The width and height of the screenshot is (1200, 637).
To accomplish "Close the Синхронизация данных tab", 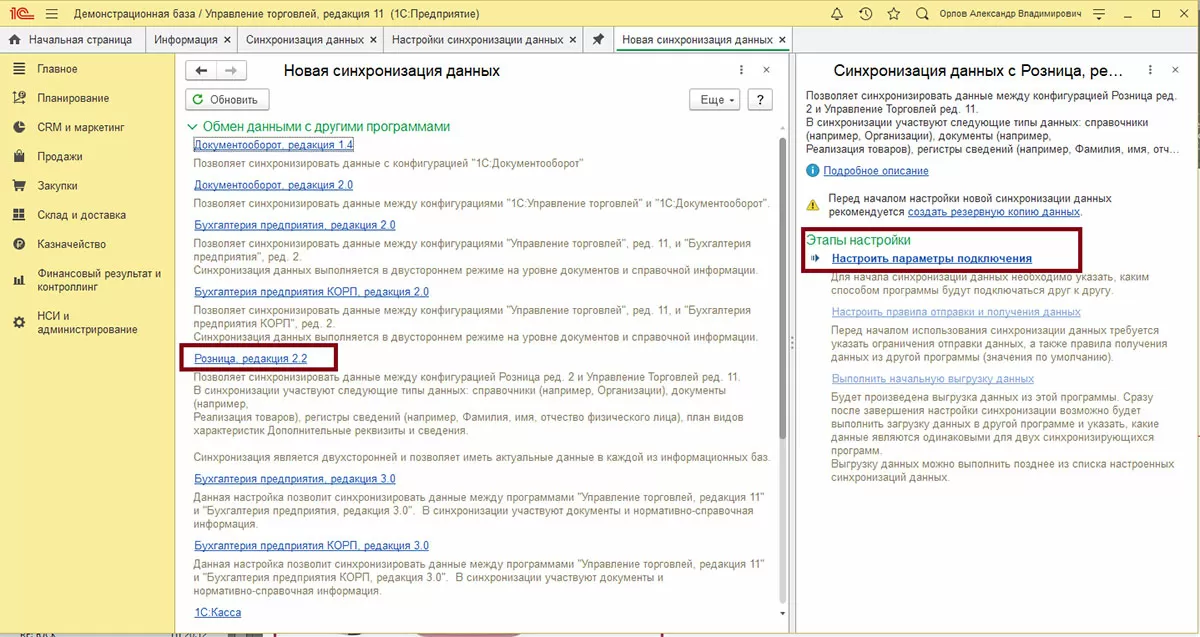I will (x=374, y=40).
